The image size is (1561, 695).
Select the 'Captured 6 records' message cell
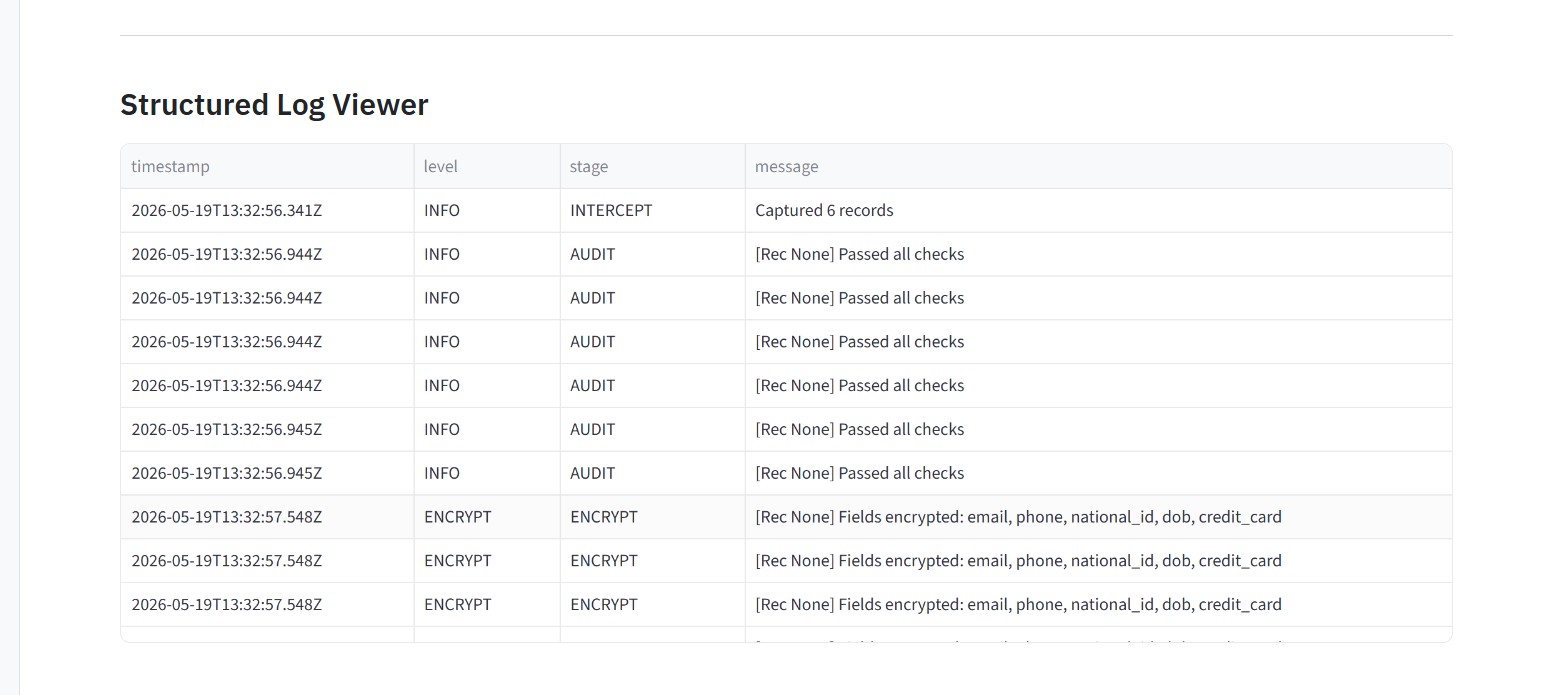[x=1098, y=210]
